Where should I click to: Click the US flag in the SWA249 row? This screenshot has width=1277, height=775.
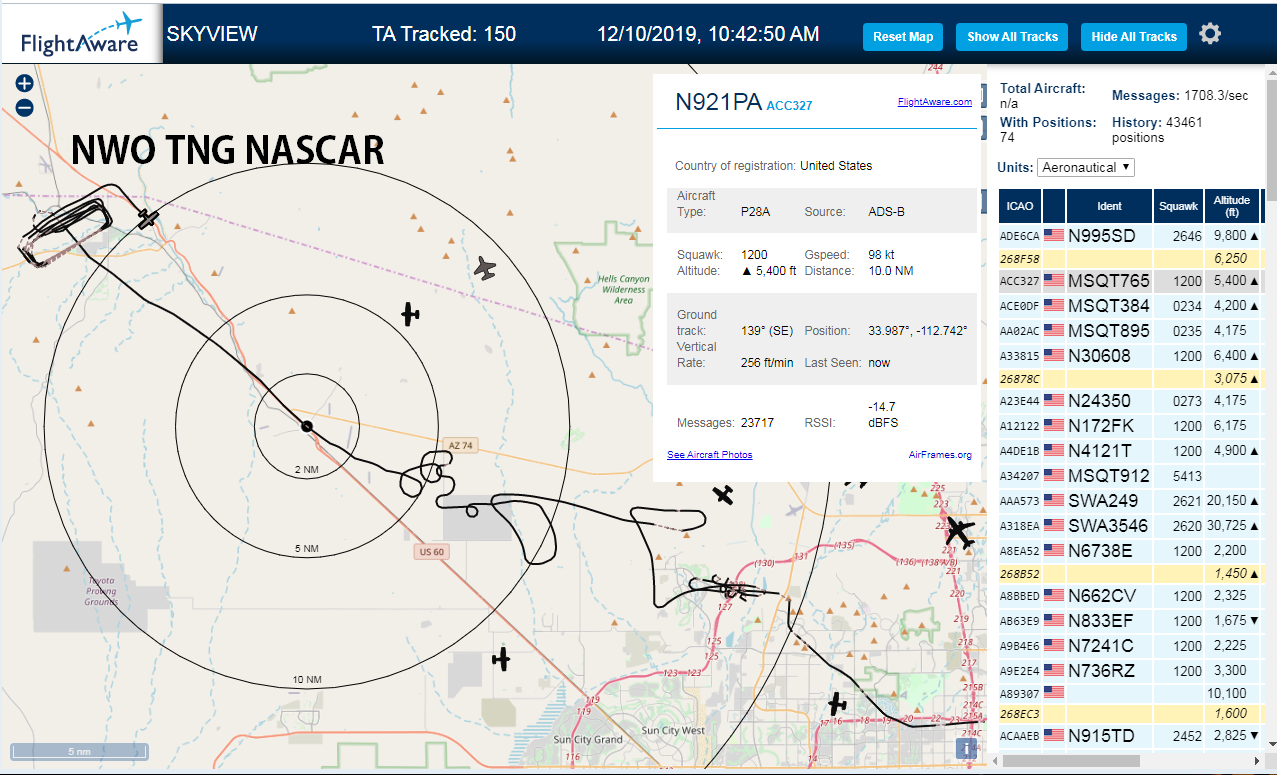pyautogui.click(x=1053, y=501)
